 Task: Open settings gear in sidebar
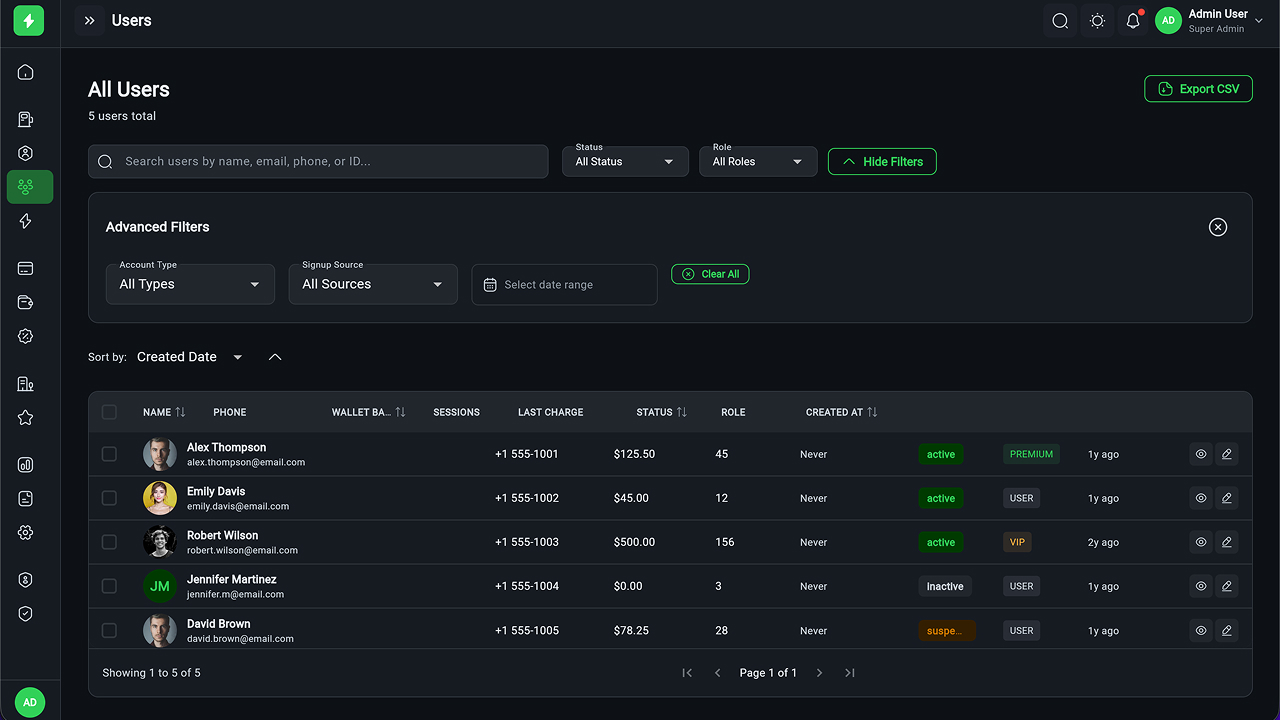pyautogui.click(x=26, y=533)
